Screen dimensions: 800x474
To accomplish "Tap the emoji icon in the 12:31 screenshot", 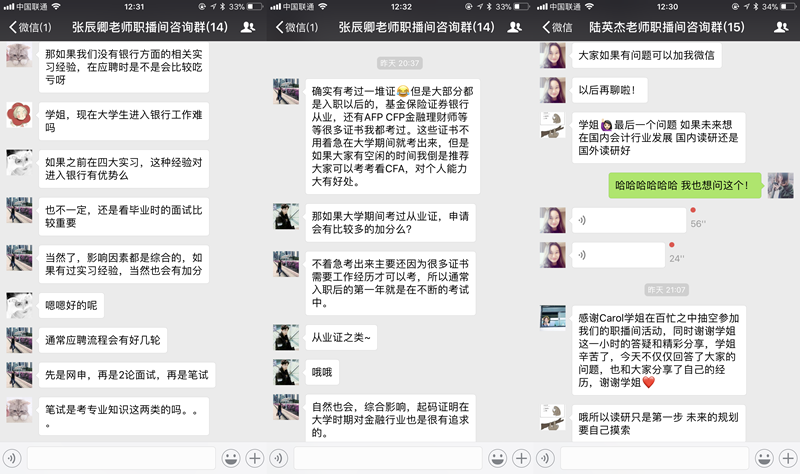I will point(230,458).
